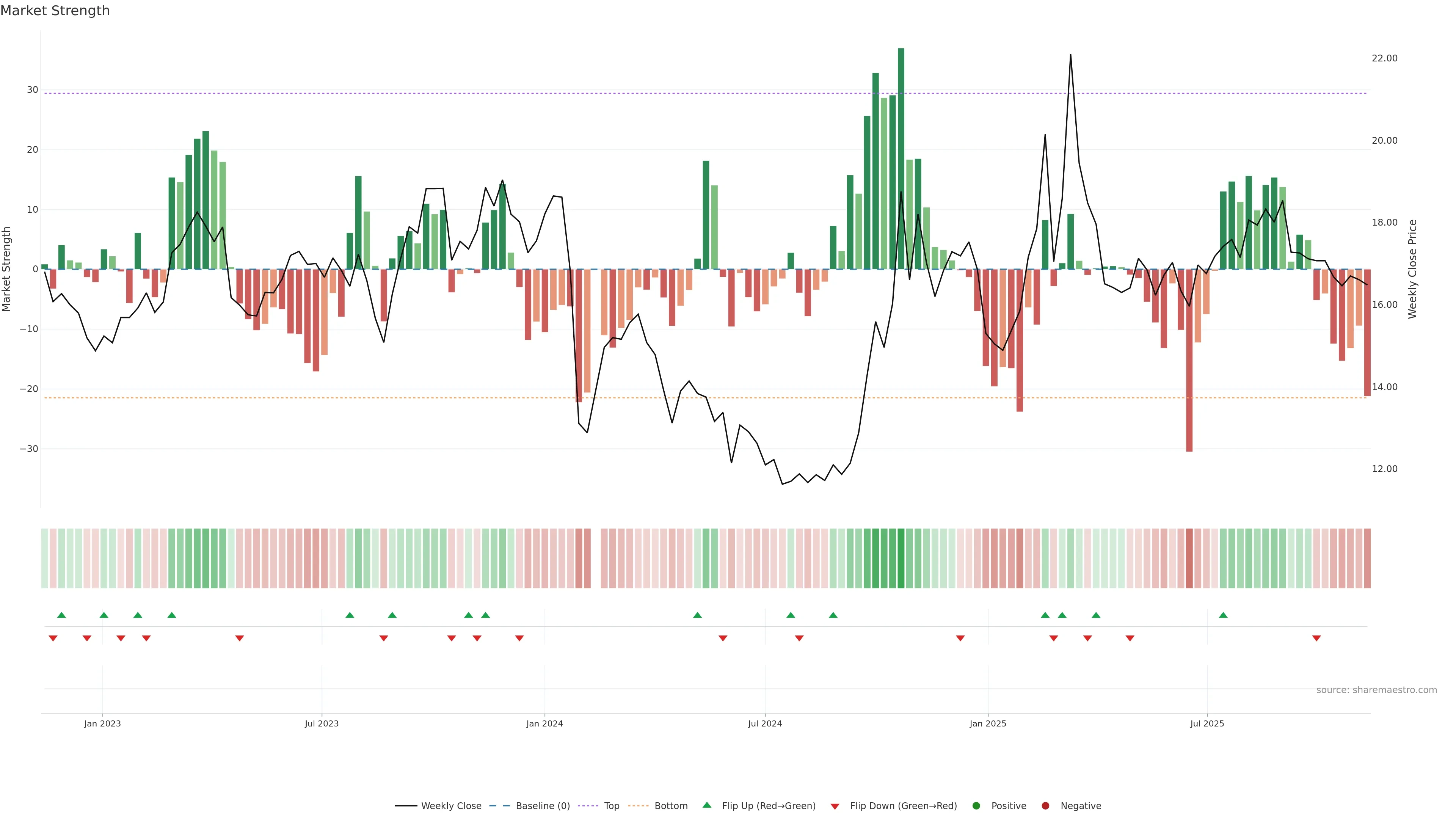Click the last green flip-up marker after Jul 2025
Screen dimensions: 1456x819
[1223, 615]
